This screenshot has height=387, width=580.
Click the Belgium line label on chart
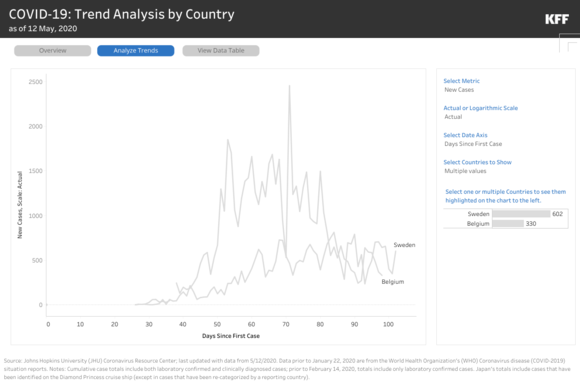tap(392, 282)
